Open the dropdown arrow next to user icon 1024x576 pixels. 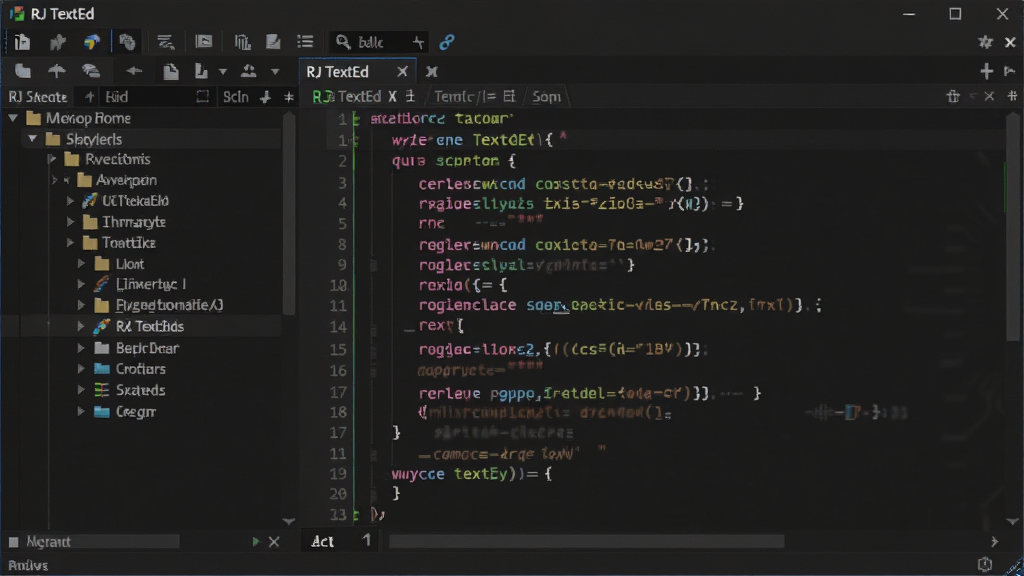click(x=275, y=71)
